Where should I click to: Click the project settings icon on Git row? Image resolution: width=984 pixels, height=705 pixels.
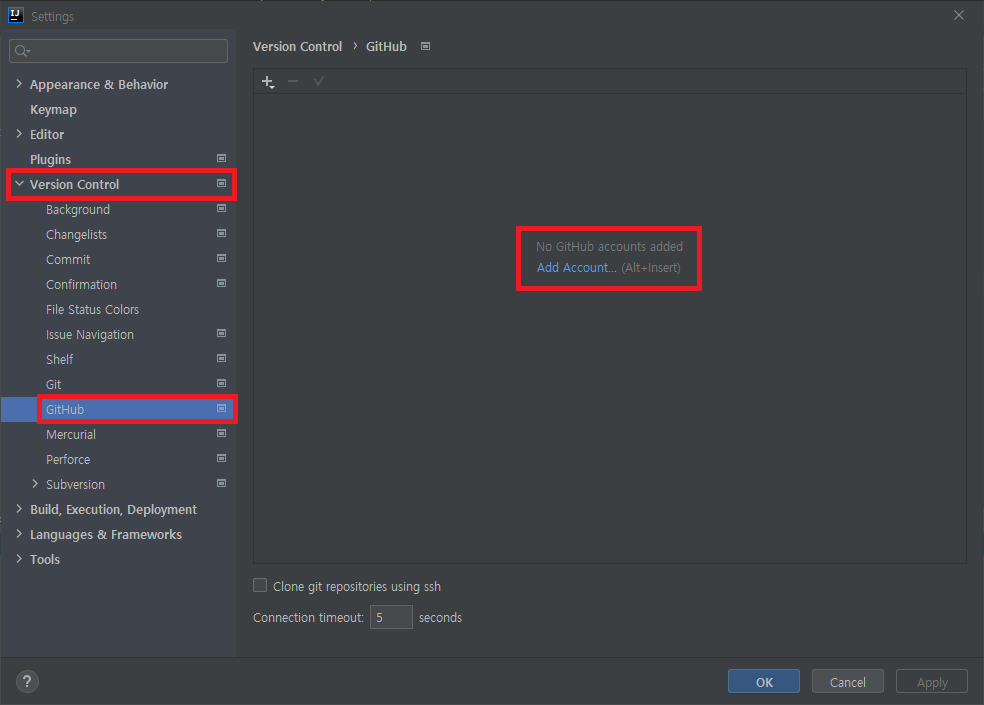point(222,383)
